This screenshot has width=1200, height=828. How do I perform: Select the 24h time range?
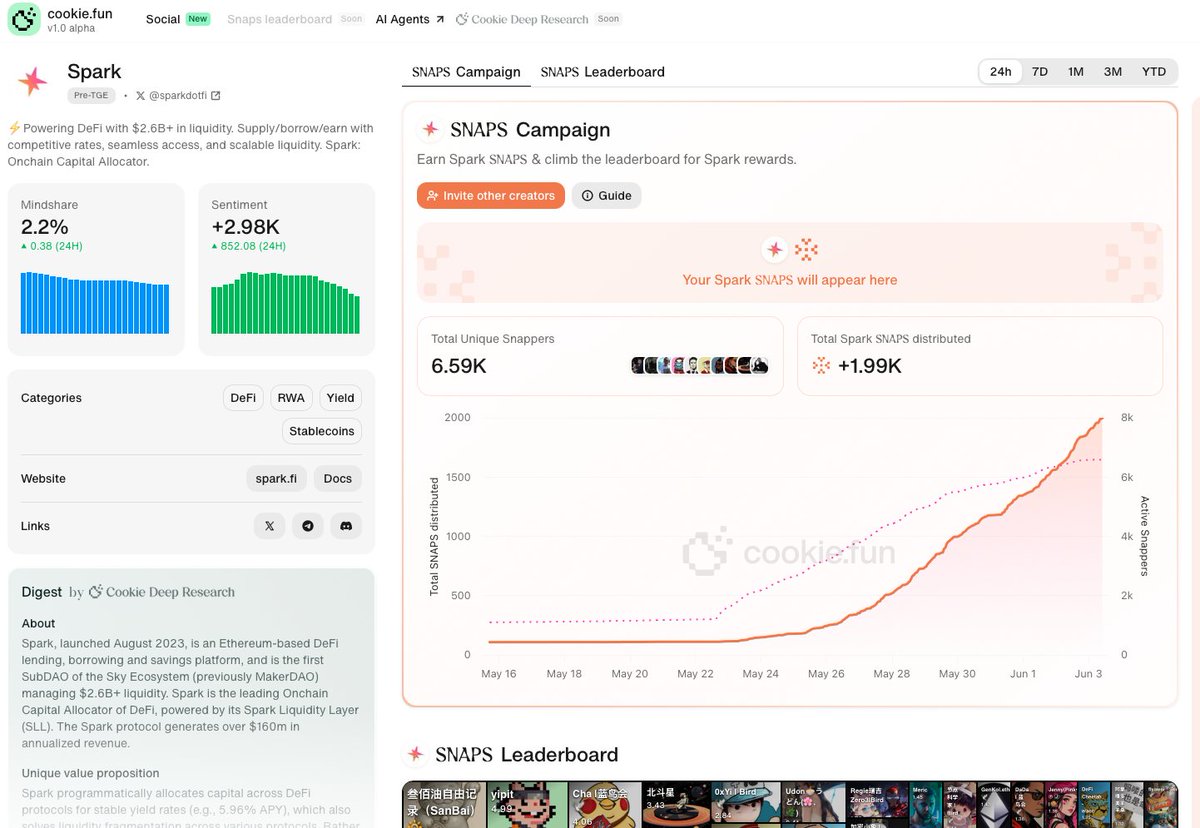click(1001, 72)
